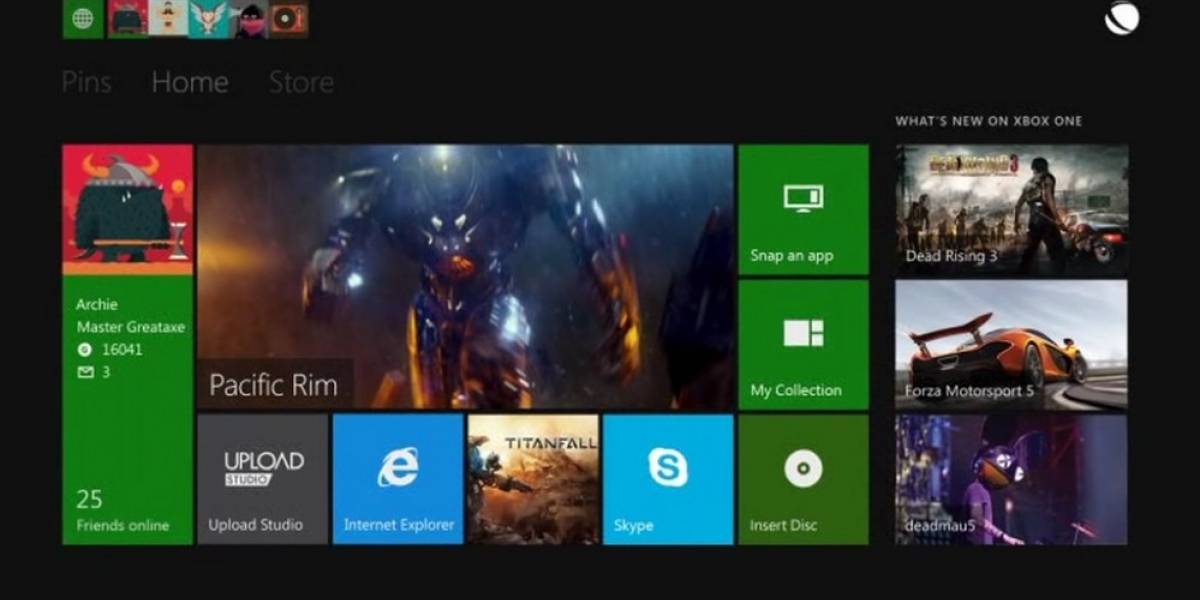Click the Snap an app monitor icon
Image resolution: width=1200 pixels, height=600 pixels.
[803, 198]
